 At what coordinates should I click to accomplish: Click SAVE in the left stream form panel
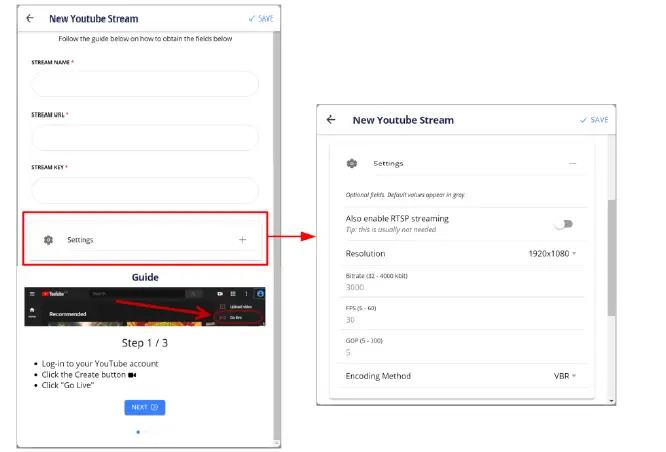pyautogui.click(x=261, y=19)
